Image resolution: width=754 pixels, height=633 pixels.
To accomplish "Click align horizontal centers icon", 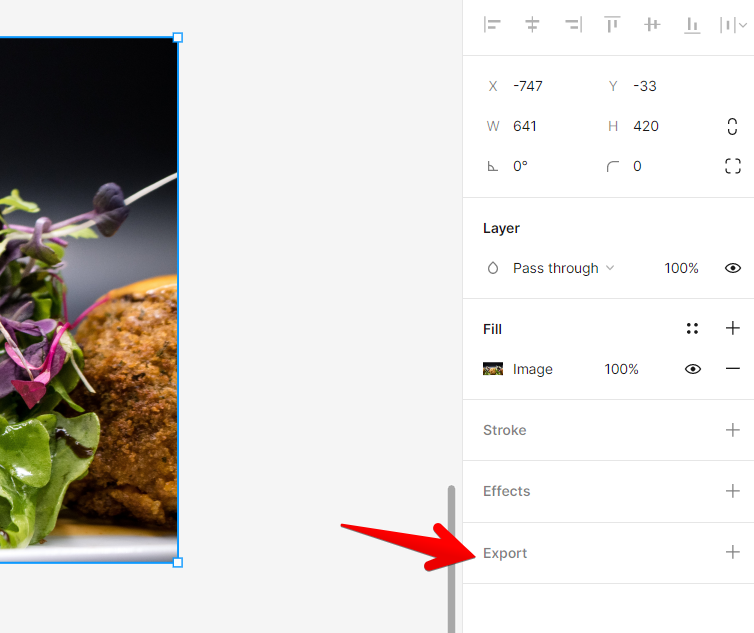I will [532, 24].
